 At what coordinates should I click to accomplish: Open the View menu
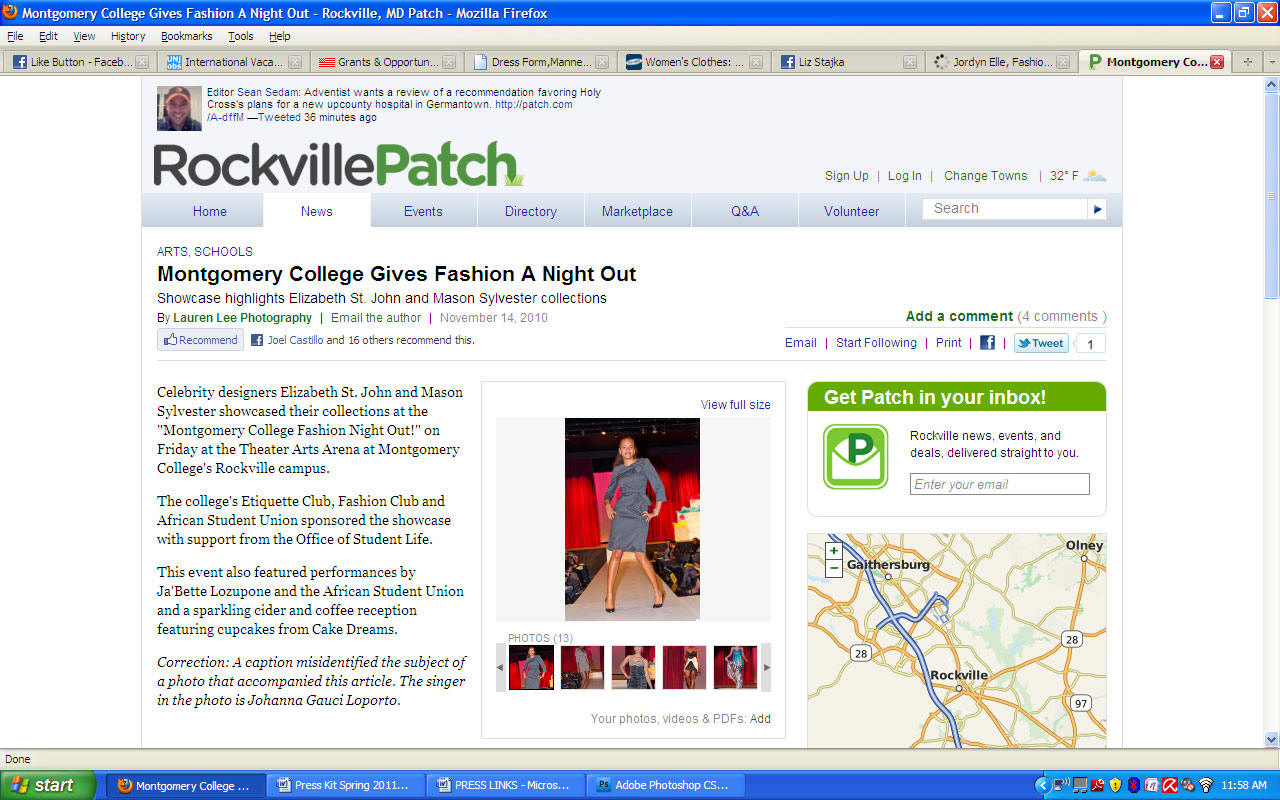[x=84, y=36]
